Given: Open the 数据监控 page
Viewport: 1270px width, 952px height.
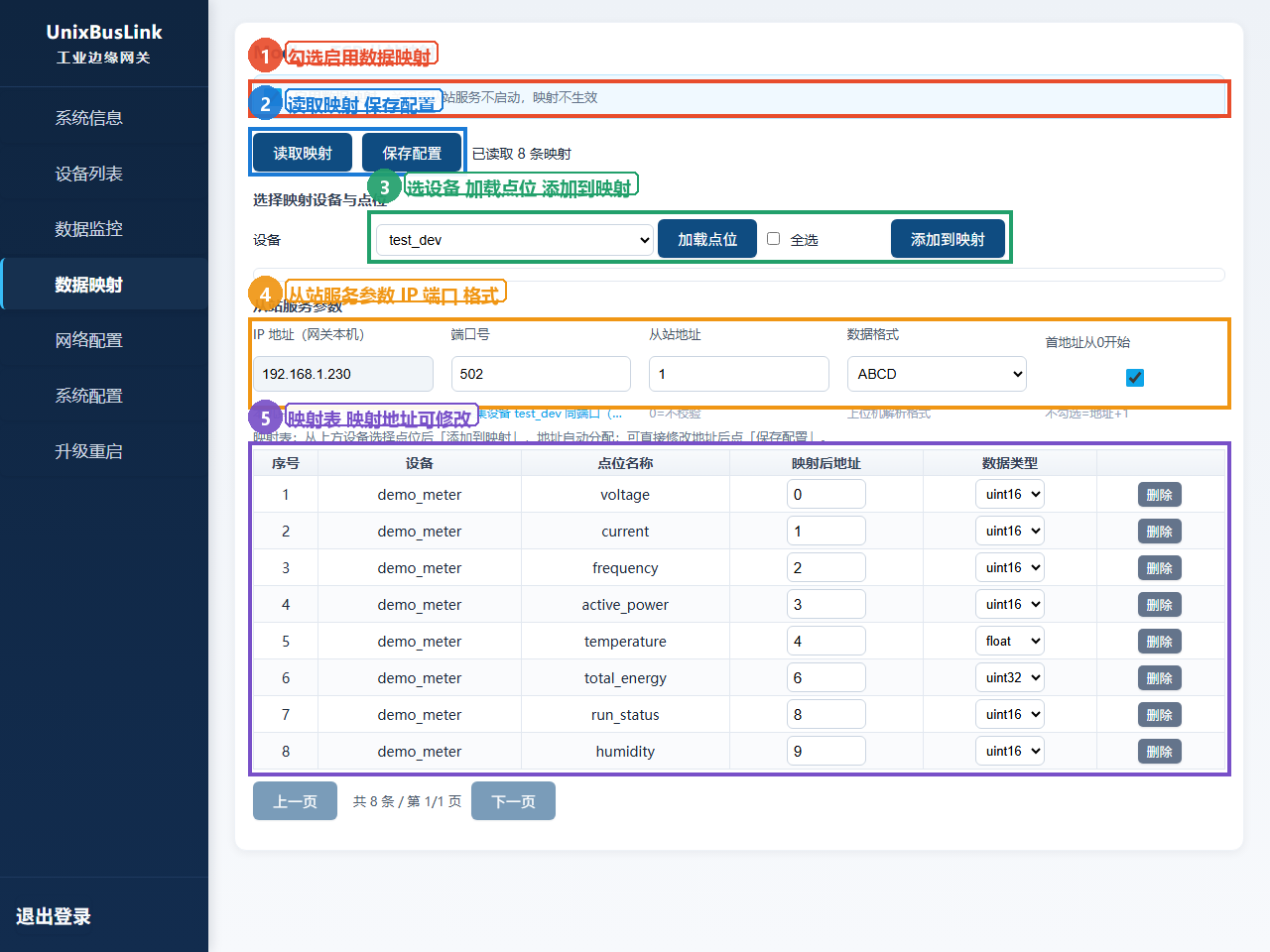Looking at the screenshot, I should [89, 229].
